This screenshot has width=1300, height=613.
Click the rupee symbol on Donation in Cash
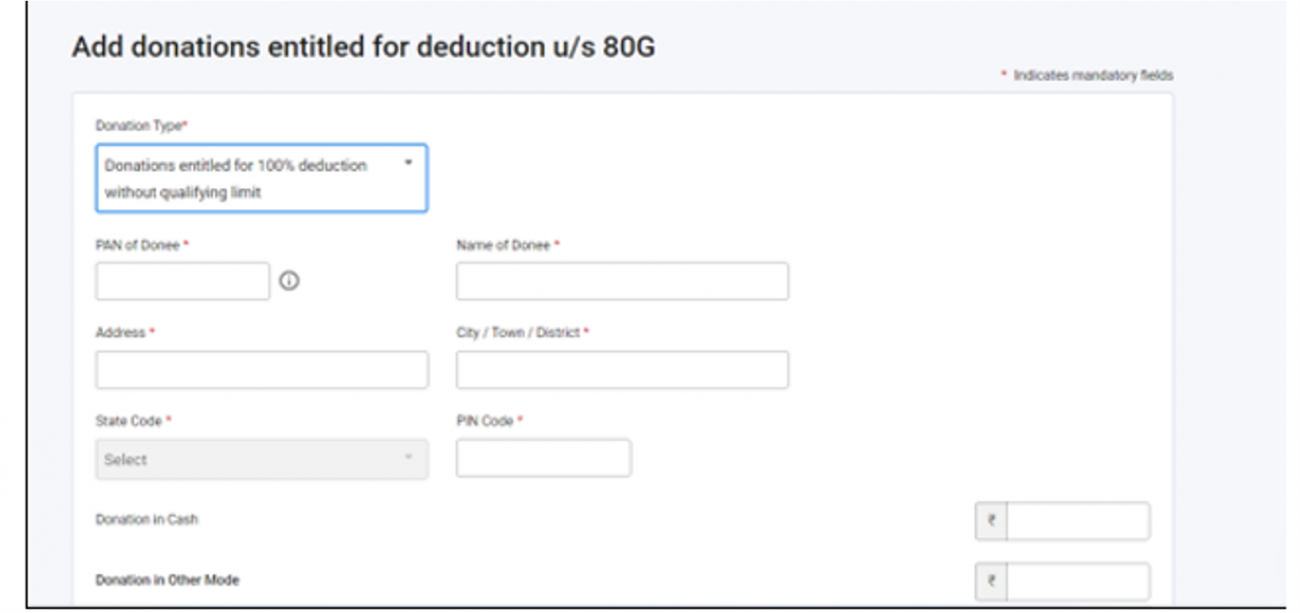pyautogui.click(x=990, y=519)
